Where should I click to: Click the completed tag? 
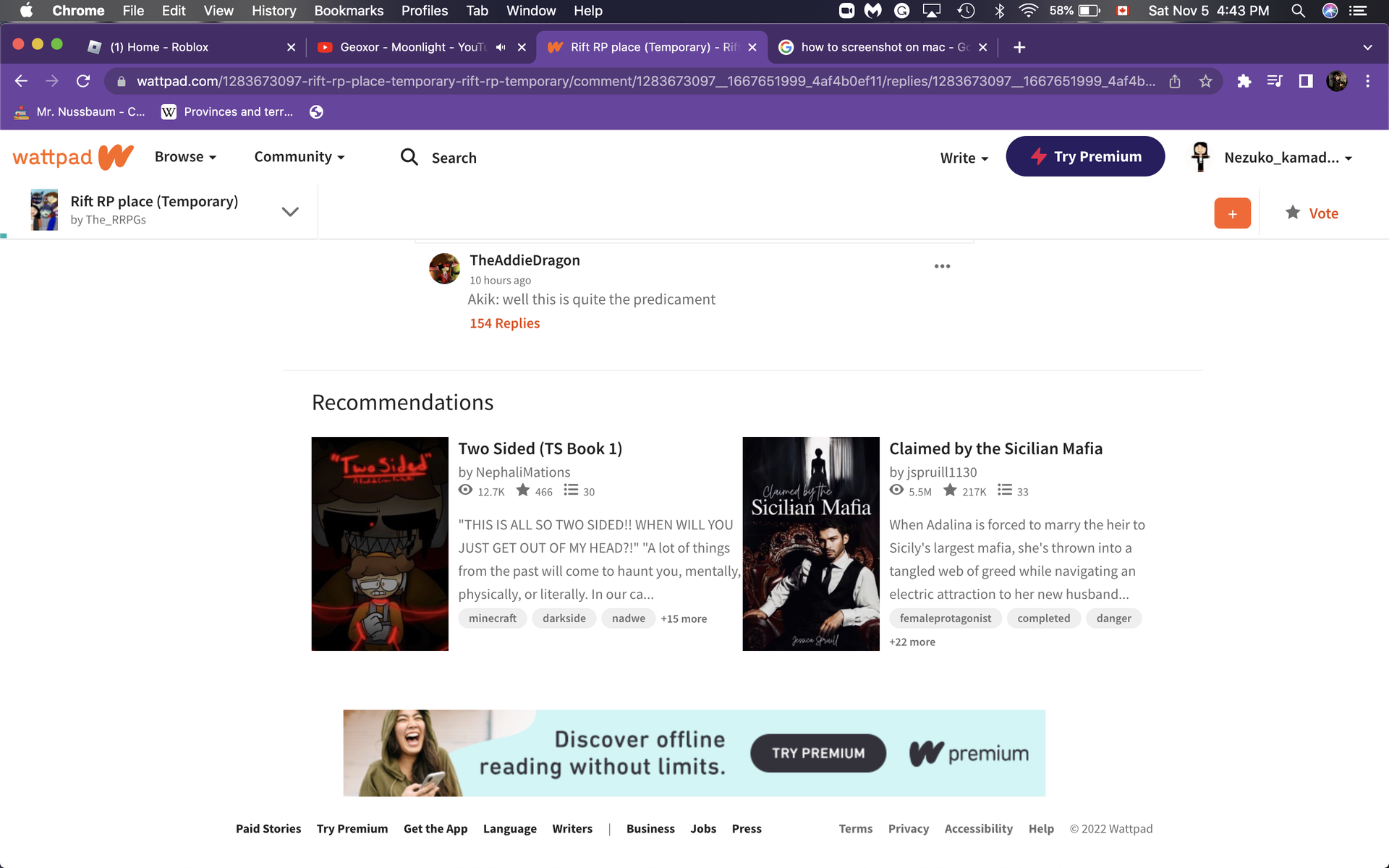tap(1043, 618)
